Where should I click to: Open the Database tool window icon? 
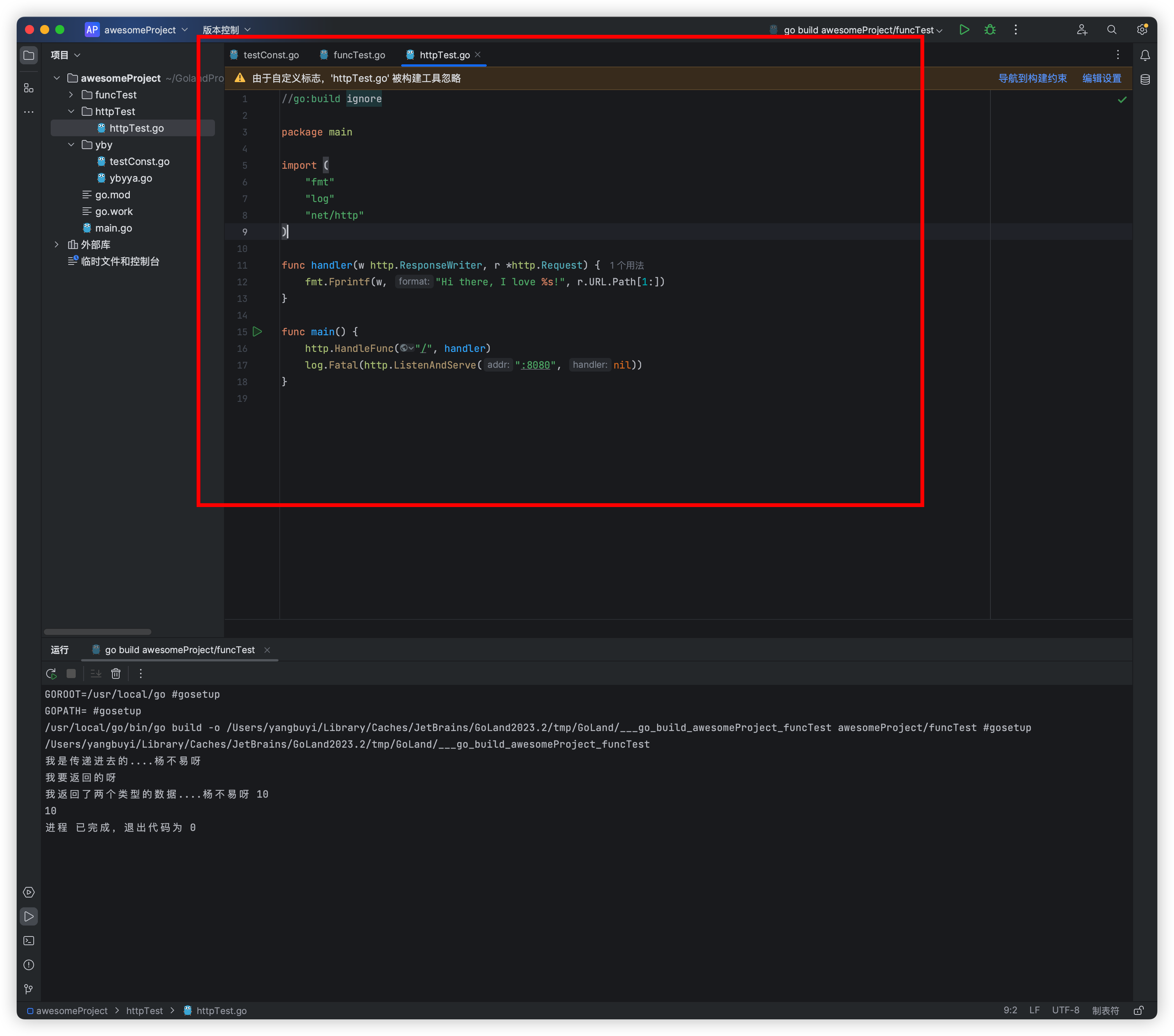point(1145,79)
